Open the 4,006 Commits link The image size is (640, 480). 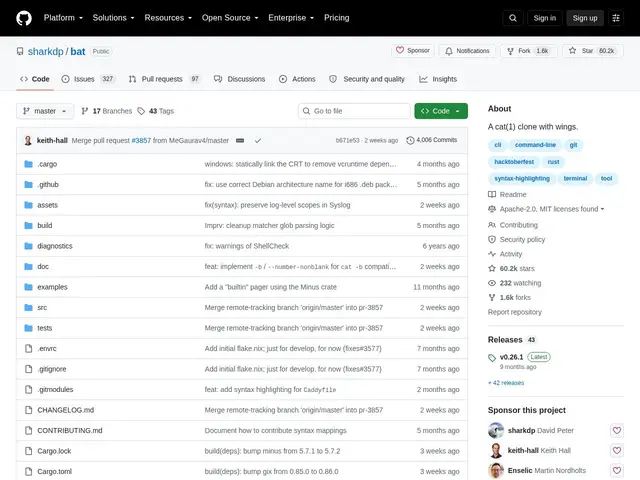(x=432, y=140)
